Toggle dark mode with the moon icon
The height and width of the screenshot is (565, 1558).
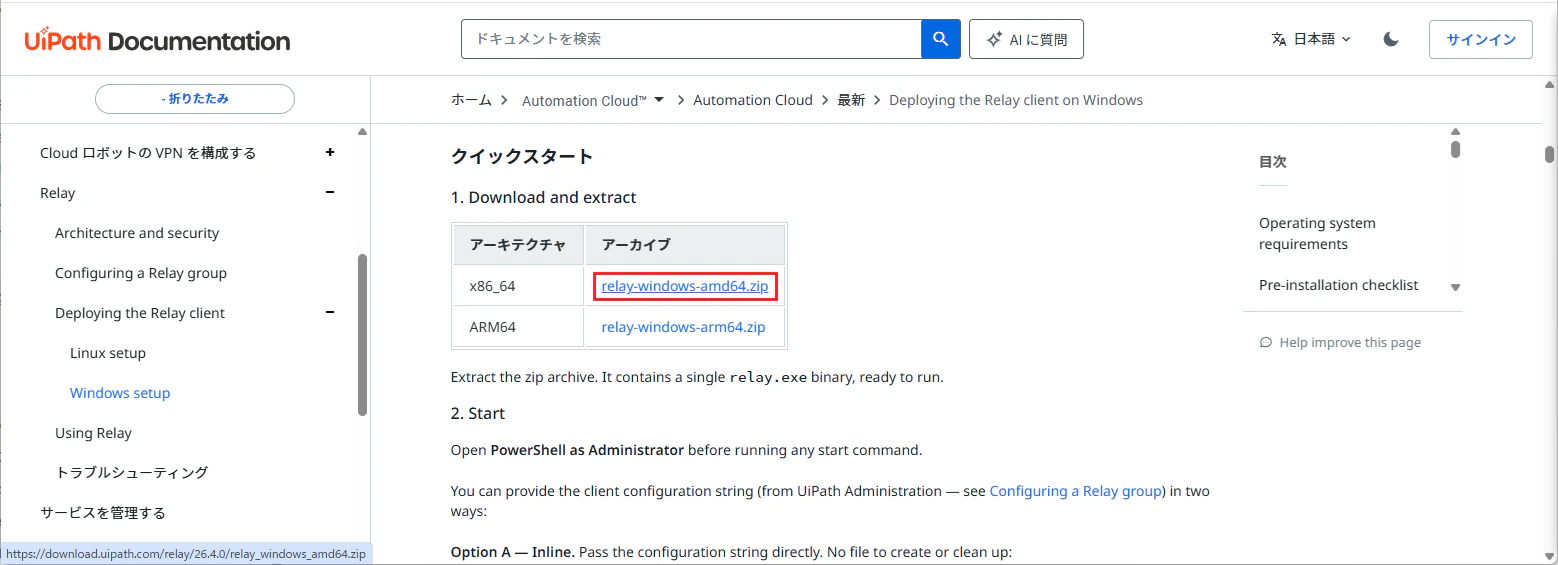[1390, 39]
